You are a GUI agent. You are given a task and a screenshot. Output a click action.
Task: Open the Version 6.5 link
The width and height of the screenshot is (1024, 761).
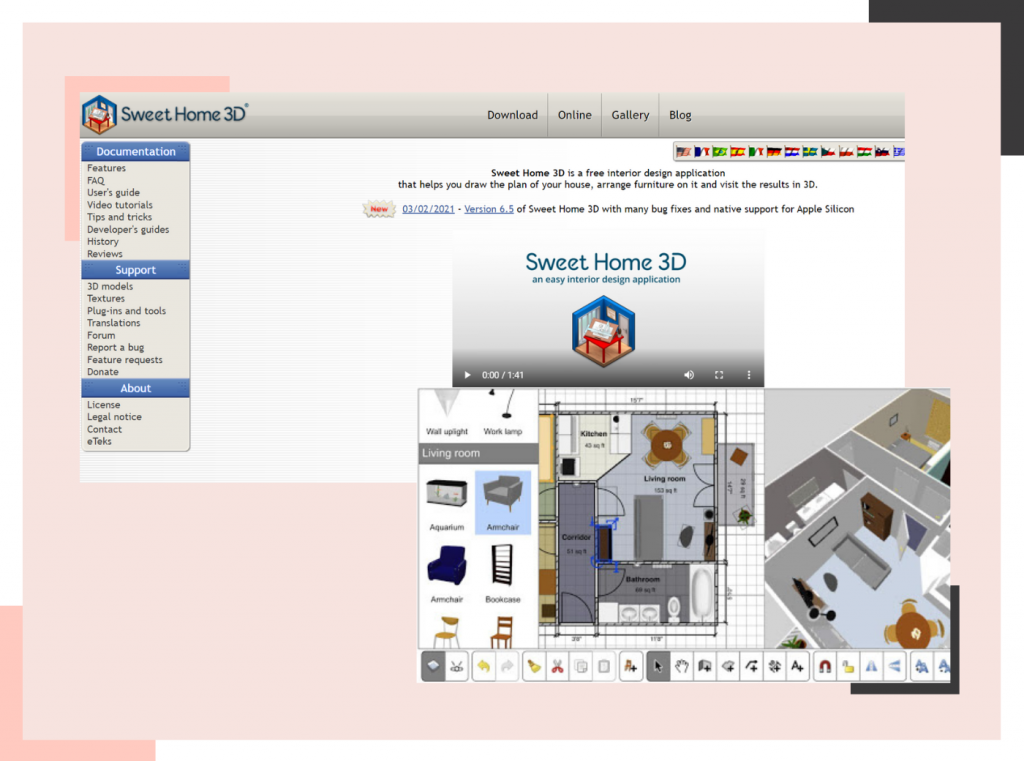[x=489, y=209]
